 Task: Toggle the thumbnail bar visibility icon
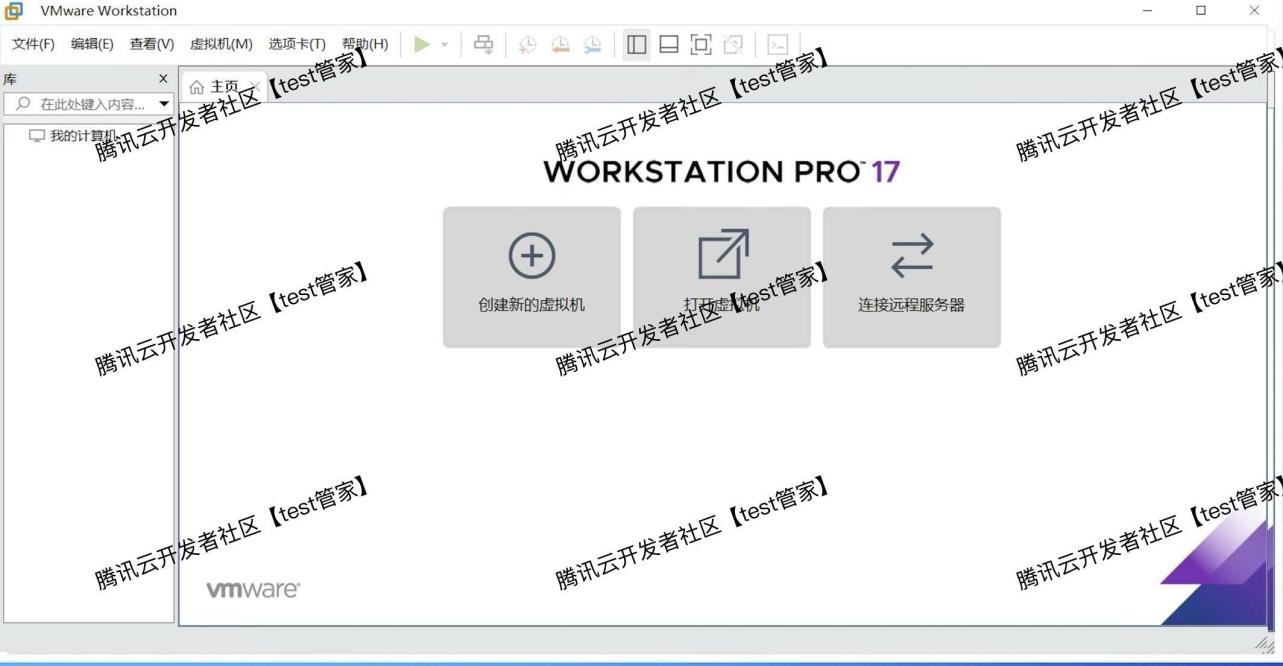point(669,44)
